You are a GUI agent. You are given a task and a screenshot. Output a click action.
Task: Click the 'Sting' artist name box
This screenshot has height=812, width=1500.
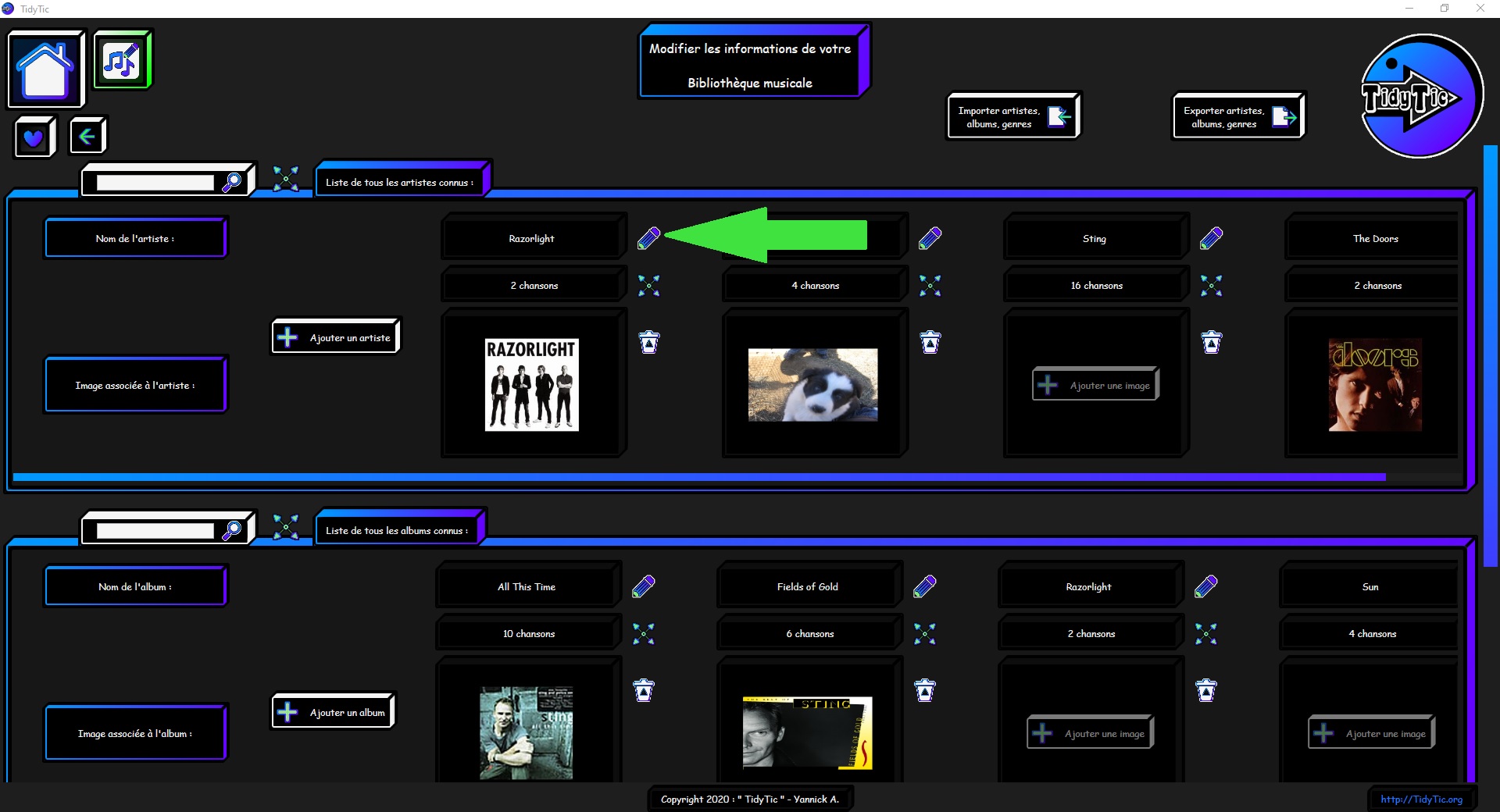click(x=1096, y=237)
